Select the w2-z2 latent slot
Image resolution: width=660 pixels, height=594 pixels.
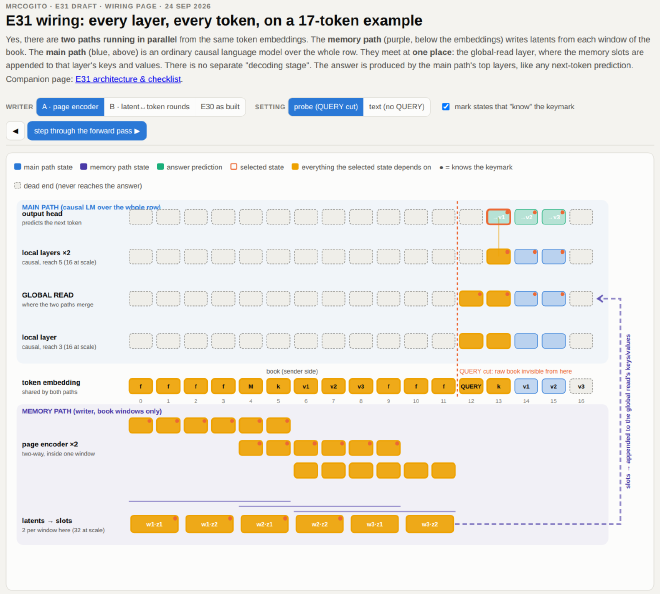click(x=319, y=524)
